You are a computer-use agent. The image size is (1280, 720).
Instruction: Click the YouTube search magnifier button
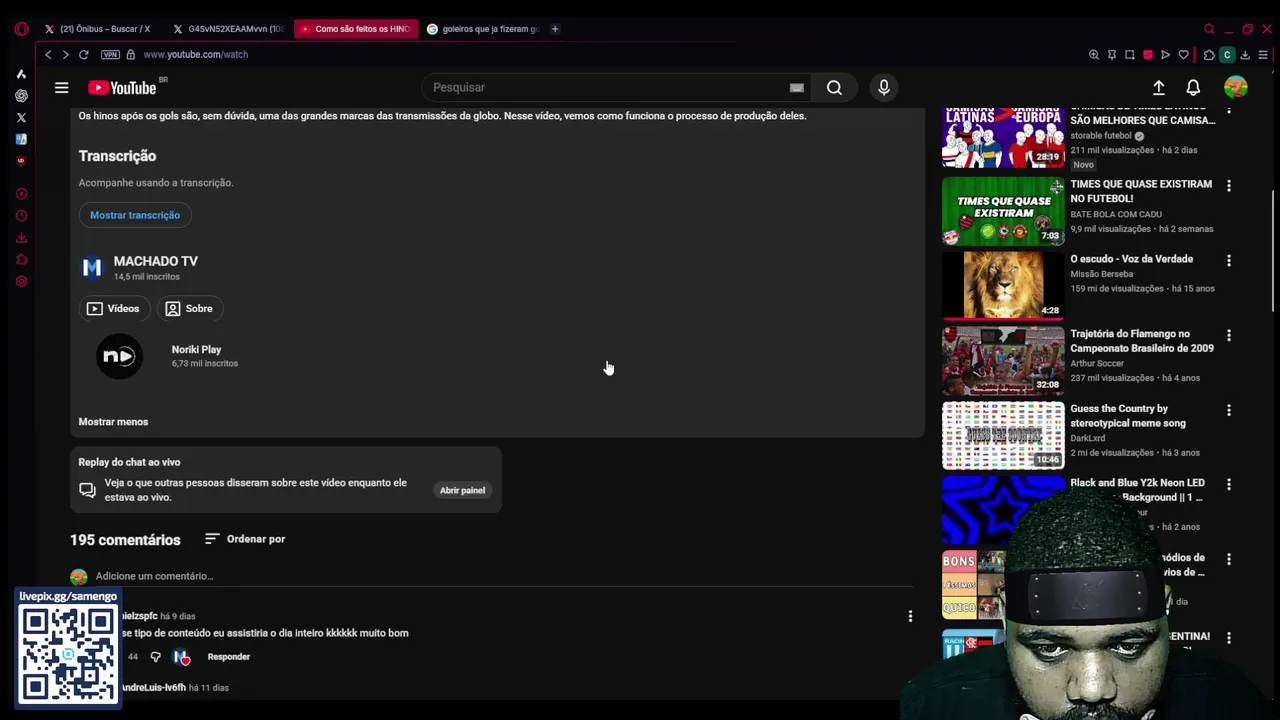tap(834, 88)
